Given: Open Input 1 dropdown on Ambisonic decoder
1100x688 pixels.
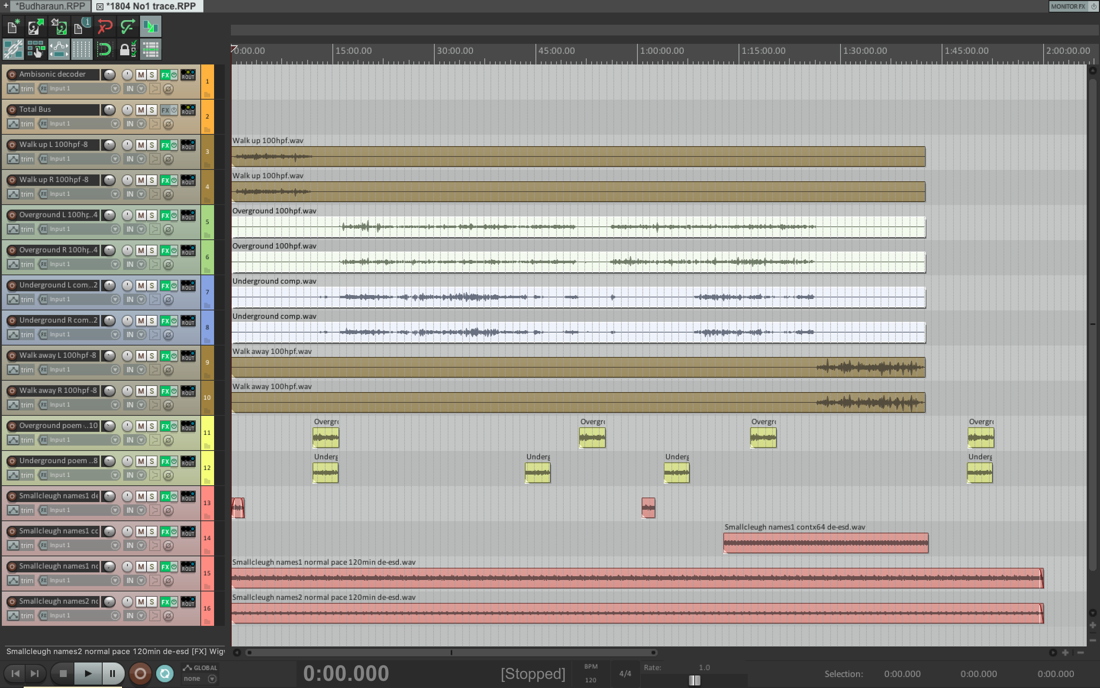Looking at the screenshot, I should tap(114, 89).
